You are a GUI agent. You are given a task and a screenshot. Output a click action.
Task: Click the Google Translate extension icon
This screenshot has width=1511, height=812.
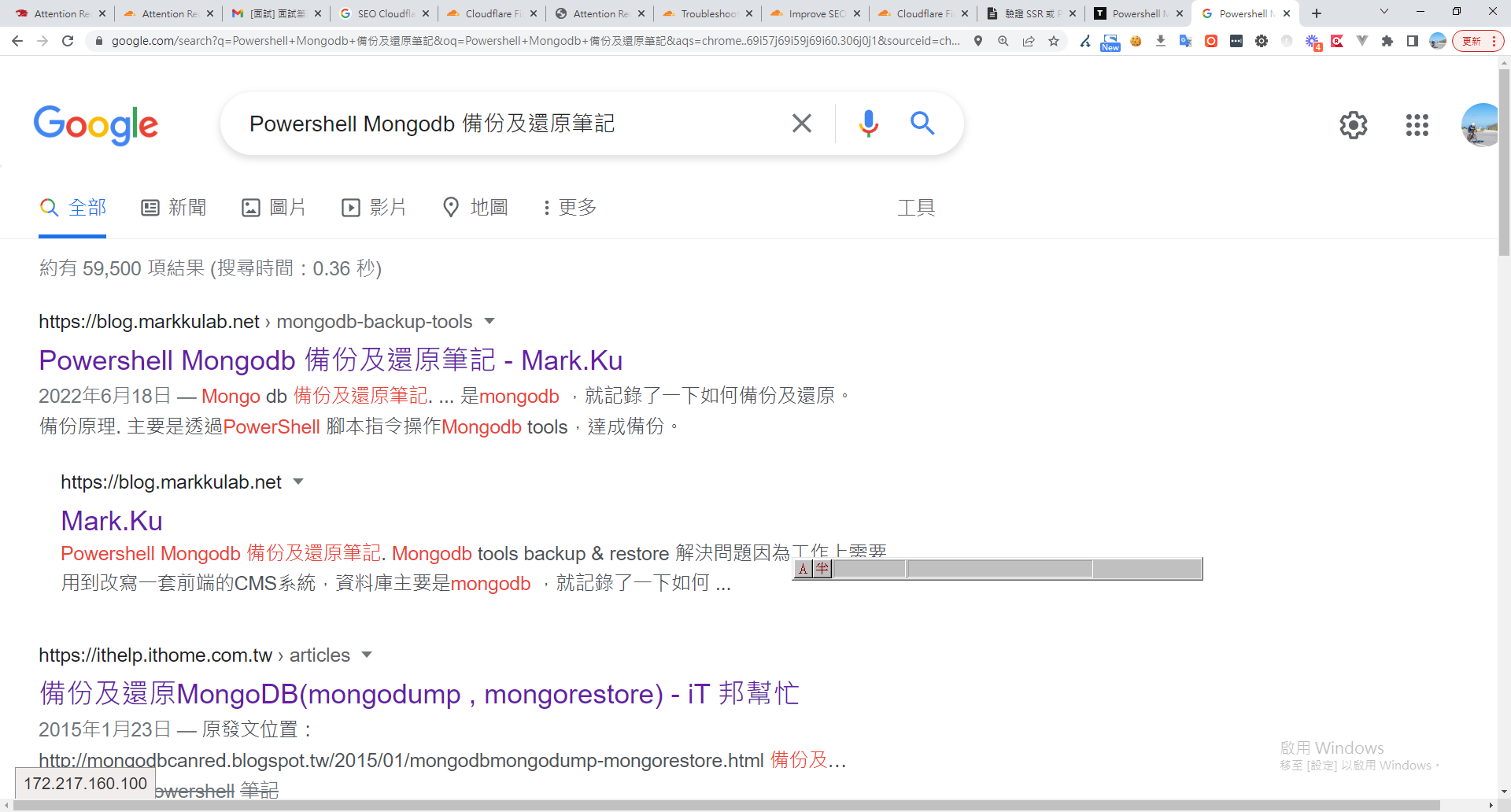tap(1185, 41)
